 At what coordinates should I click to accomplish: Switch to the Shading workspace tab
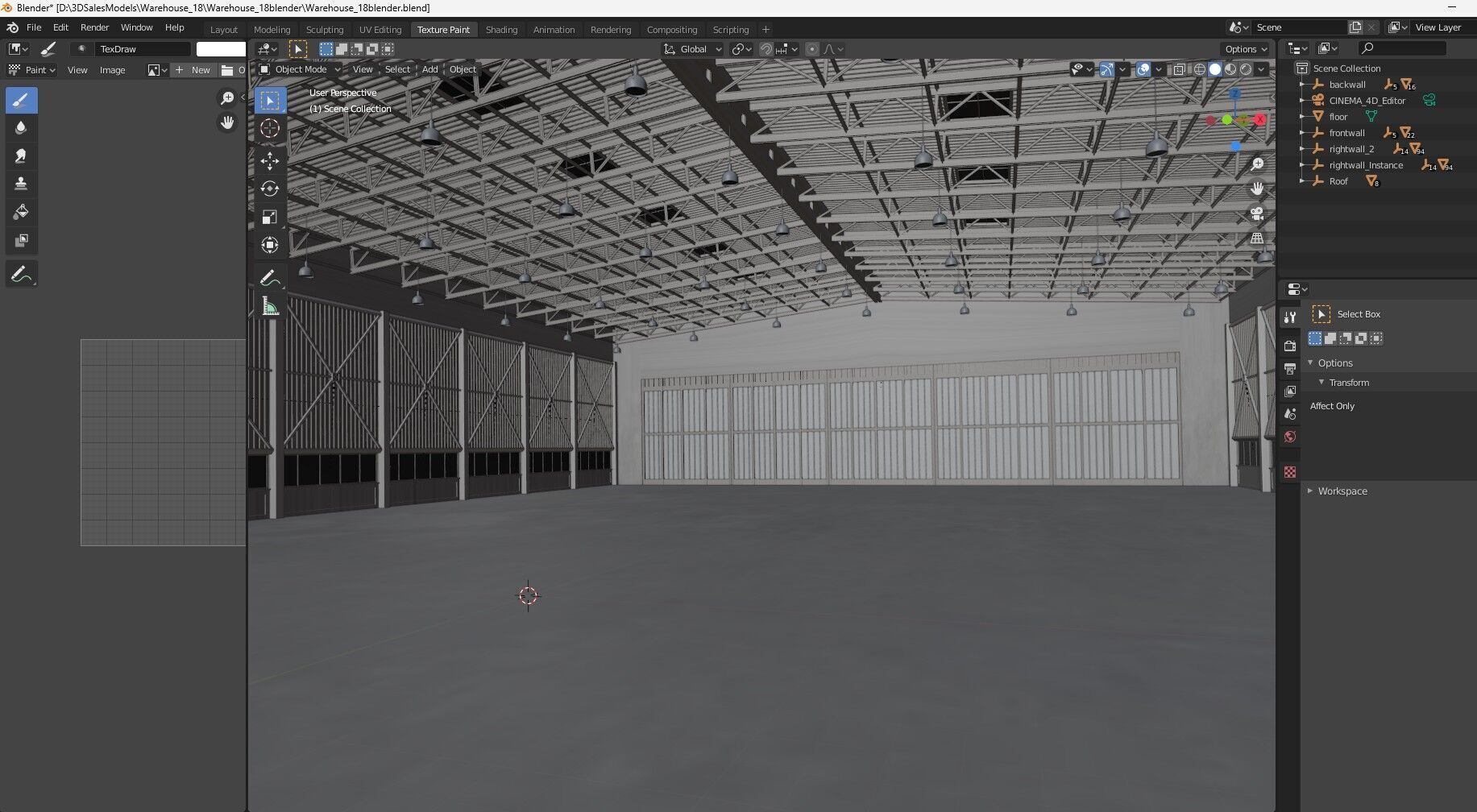pyautogui.click(x=501, y=30)
